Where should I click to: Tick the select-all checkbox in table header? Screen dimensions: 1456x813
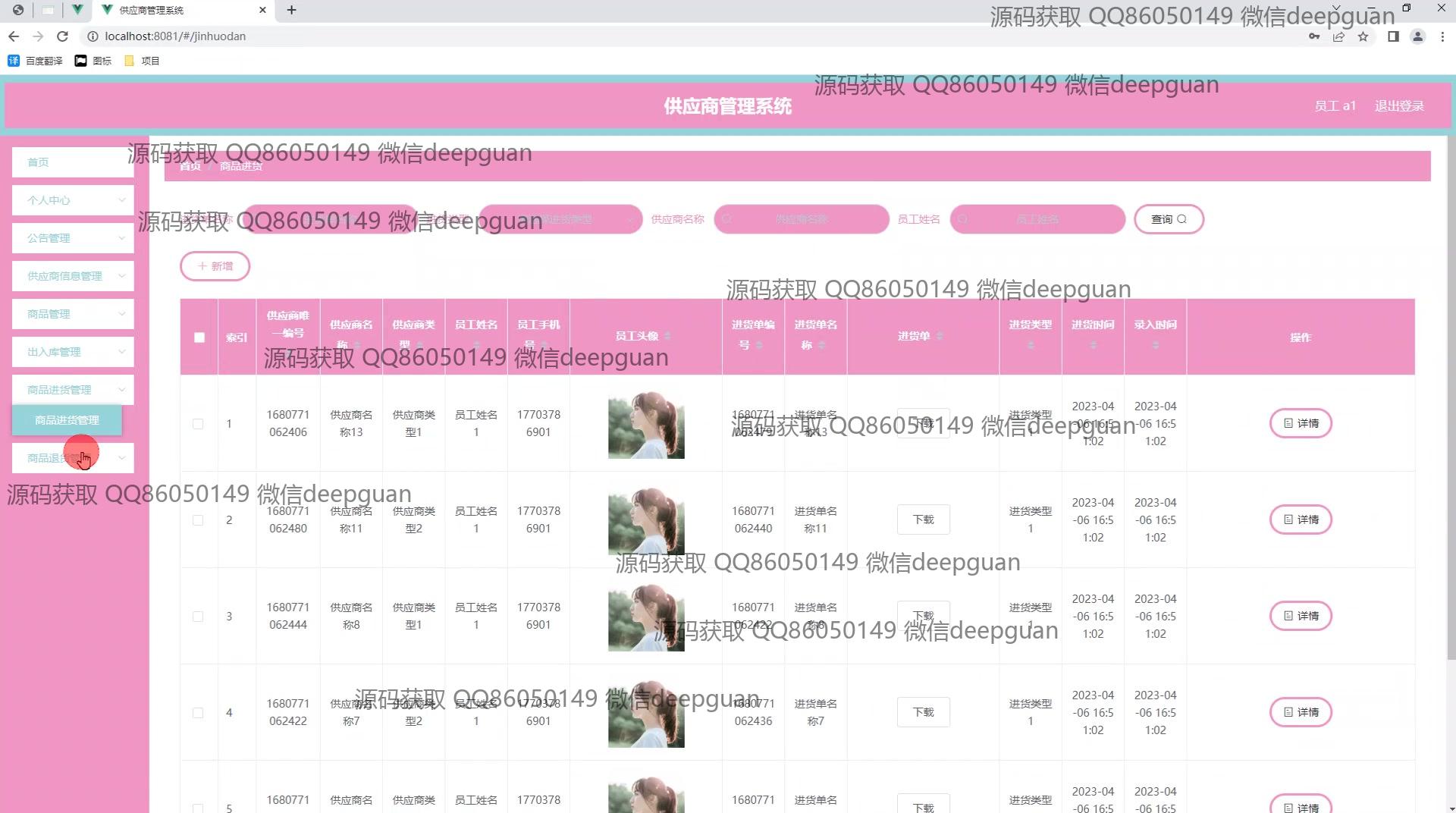pyautogui.click(x=199, y=337)
